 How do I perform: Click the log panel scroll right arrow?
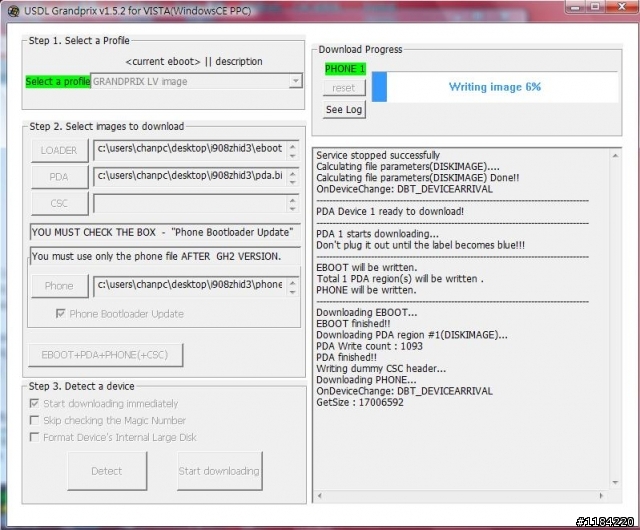601,496
